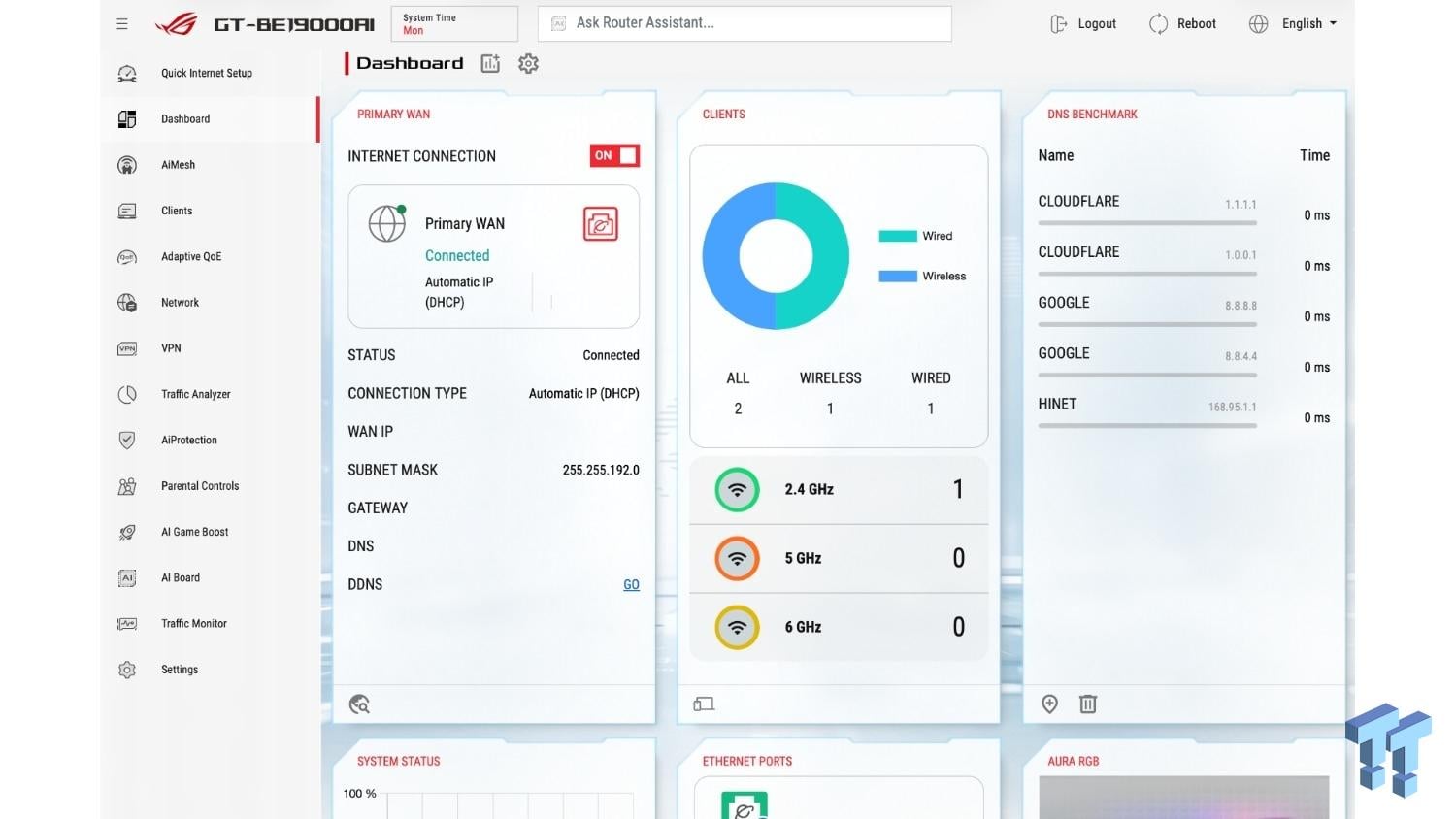Open the English language dropdown
Image resolution: width=1456 pixels, height=819 pixels.
(x=1293, y=24)
